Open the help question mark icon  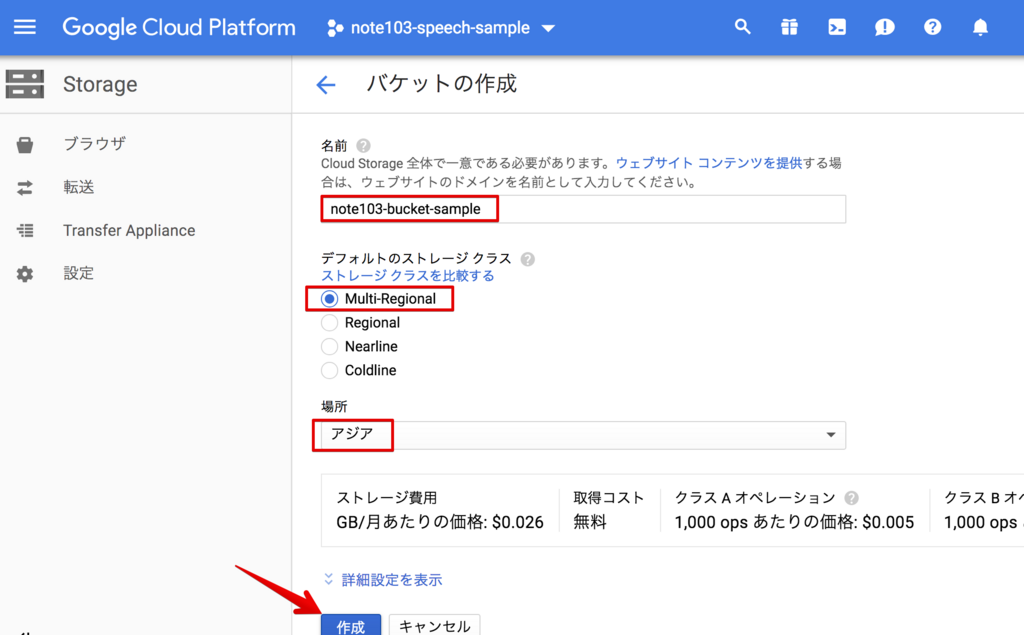[933, 27]
